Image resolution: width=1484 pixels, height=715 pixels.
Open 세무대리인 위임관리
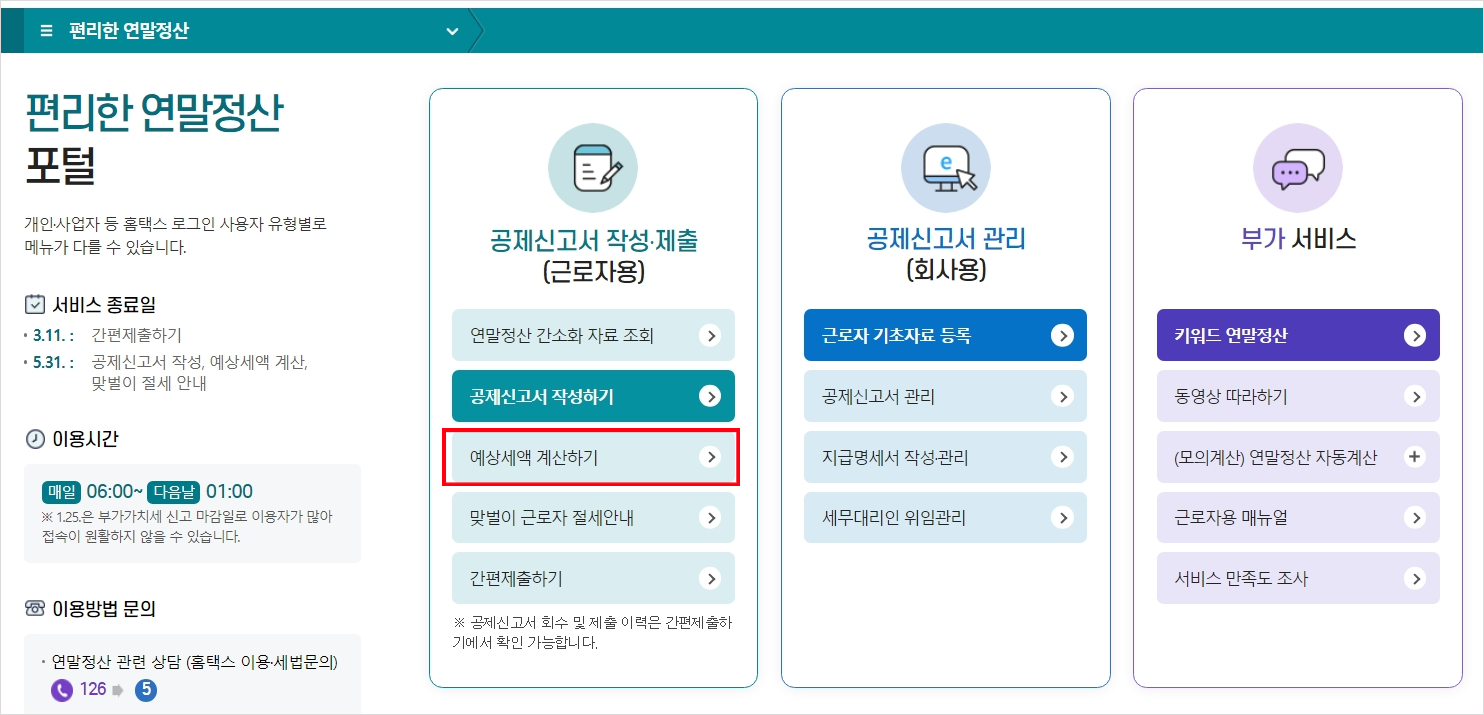tap(945, 517)
